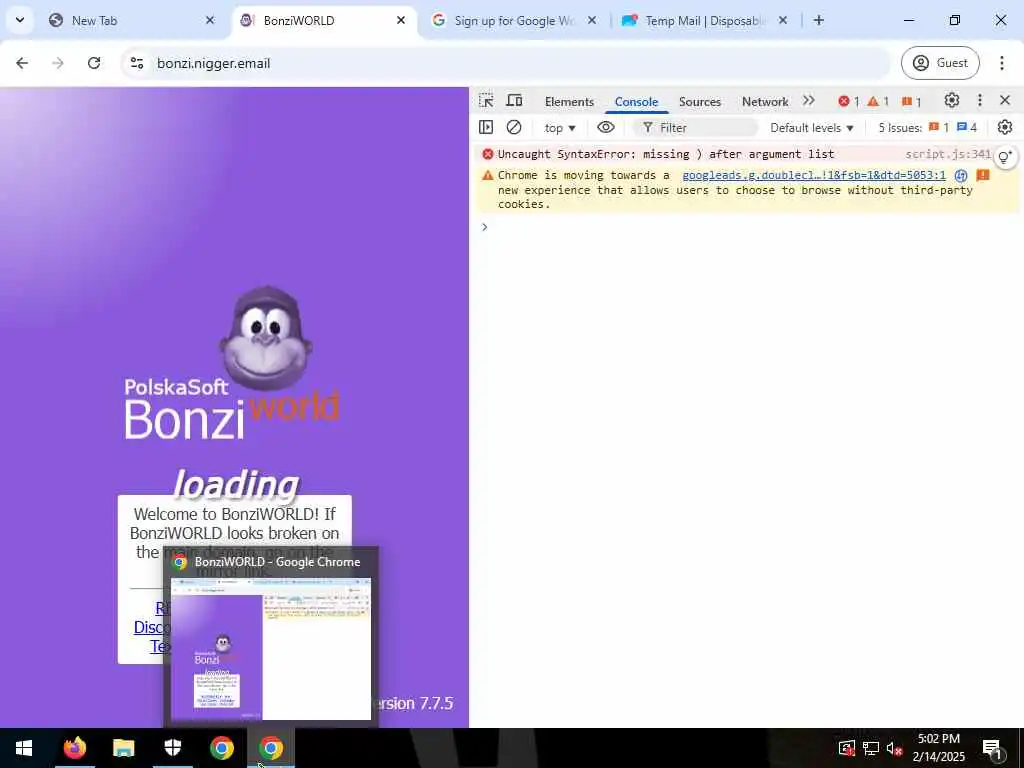The width and height of the screenshot is (1024, 768).
Task: Open the tab search dropdown arrow
Action: [x=20, y=20]
